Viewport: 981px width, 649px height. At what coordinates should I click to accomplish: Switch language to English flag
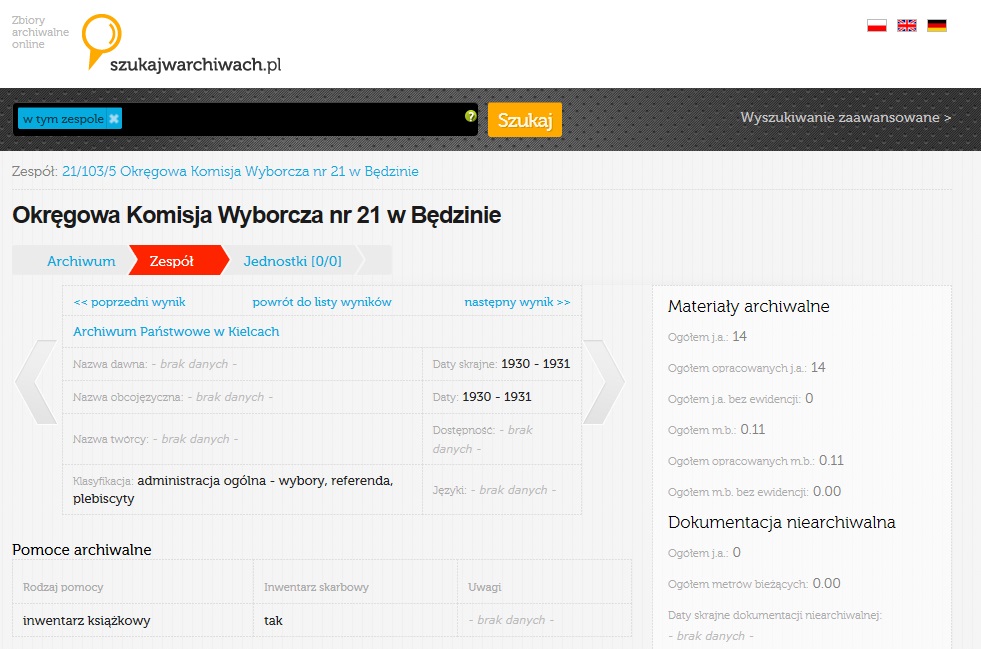point(907,26)
